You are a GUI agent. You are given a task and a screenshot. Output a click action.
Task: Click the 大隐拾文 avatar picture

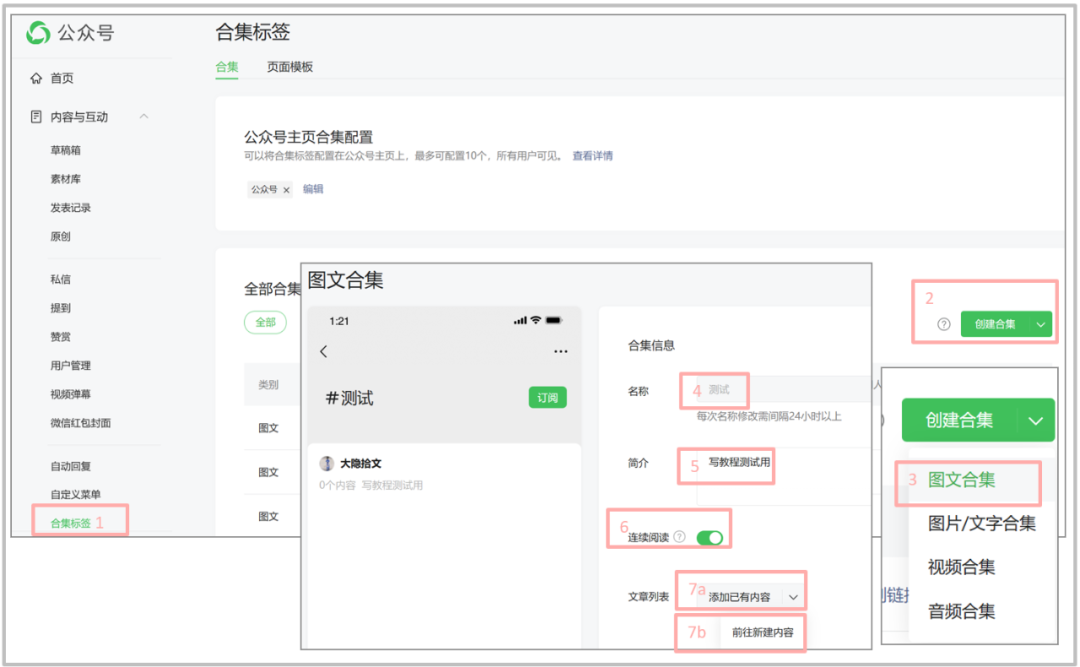coord(327,464)
